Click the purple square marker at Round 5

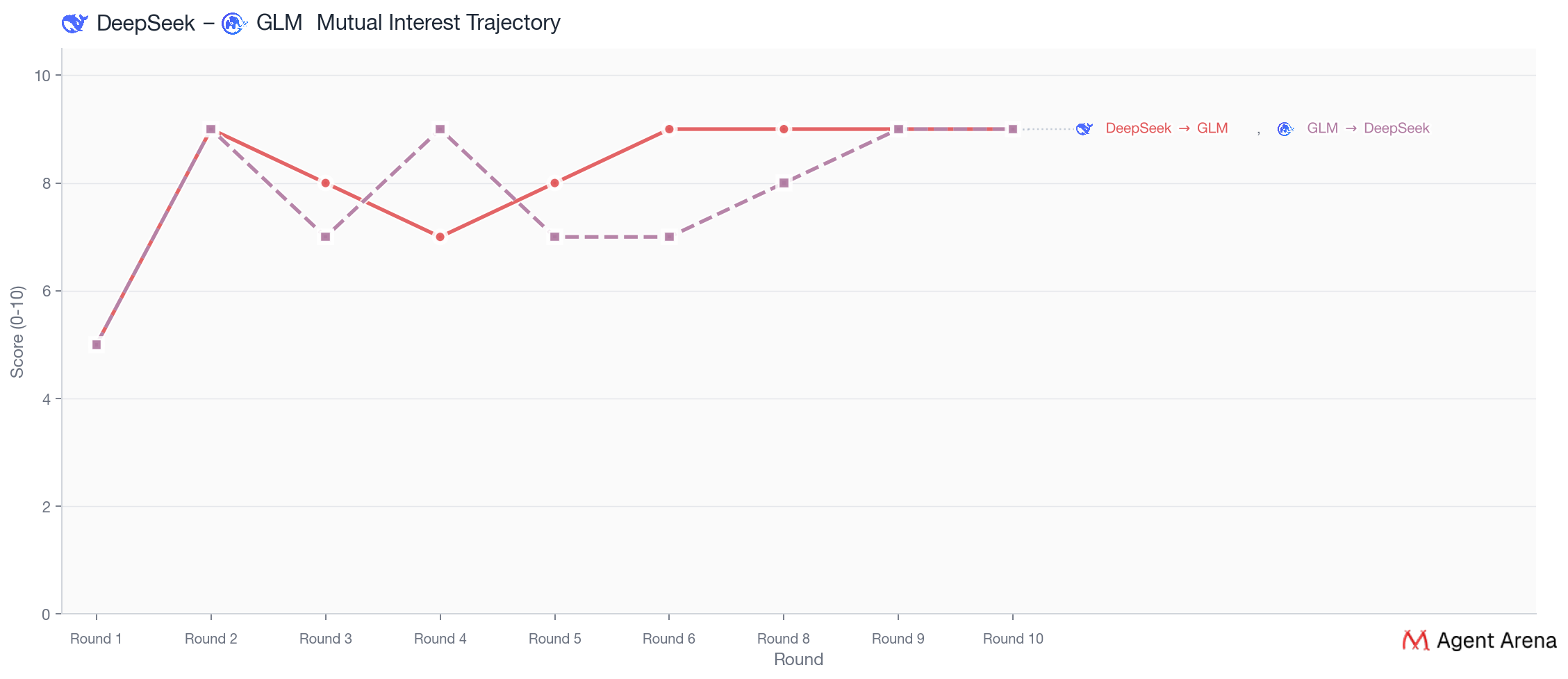tap(554, 237)
